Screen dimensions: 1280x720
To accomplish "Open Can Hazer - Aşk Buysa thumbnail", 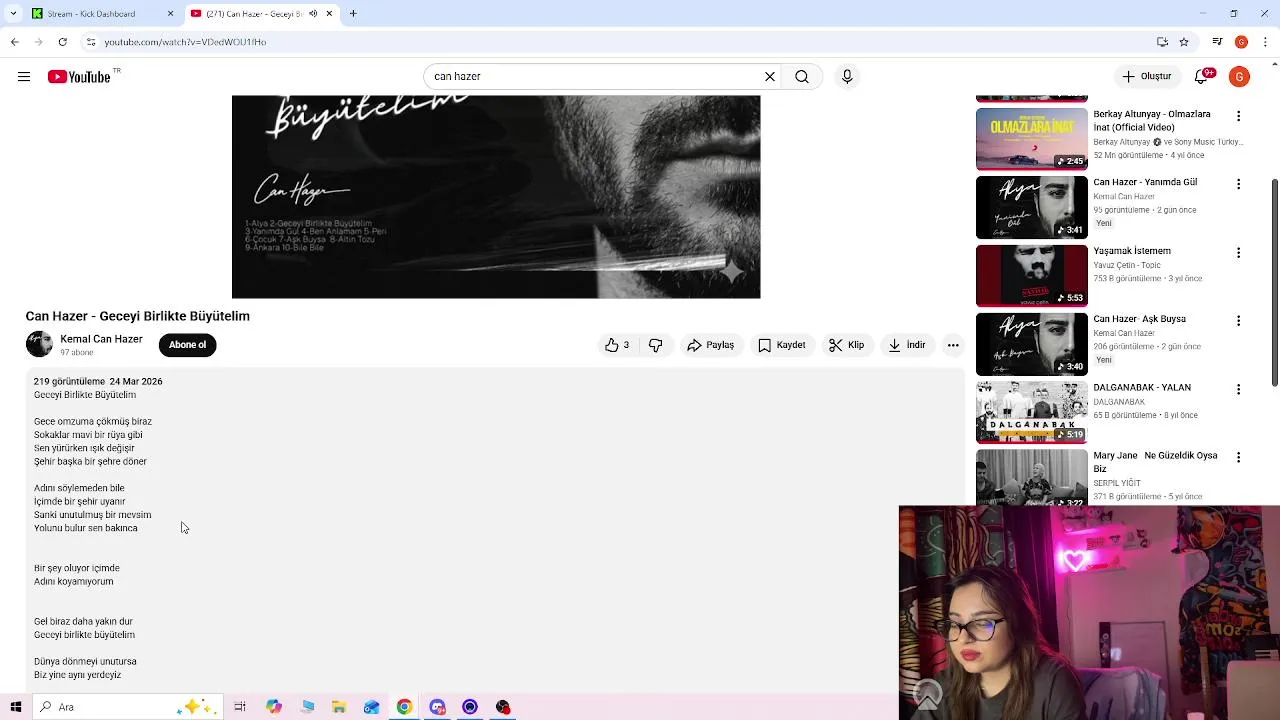I will tap(1031, 344).
